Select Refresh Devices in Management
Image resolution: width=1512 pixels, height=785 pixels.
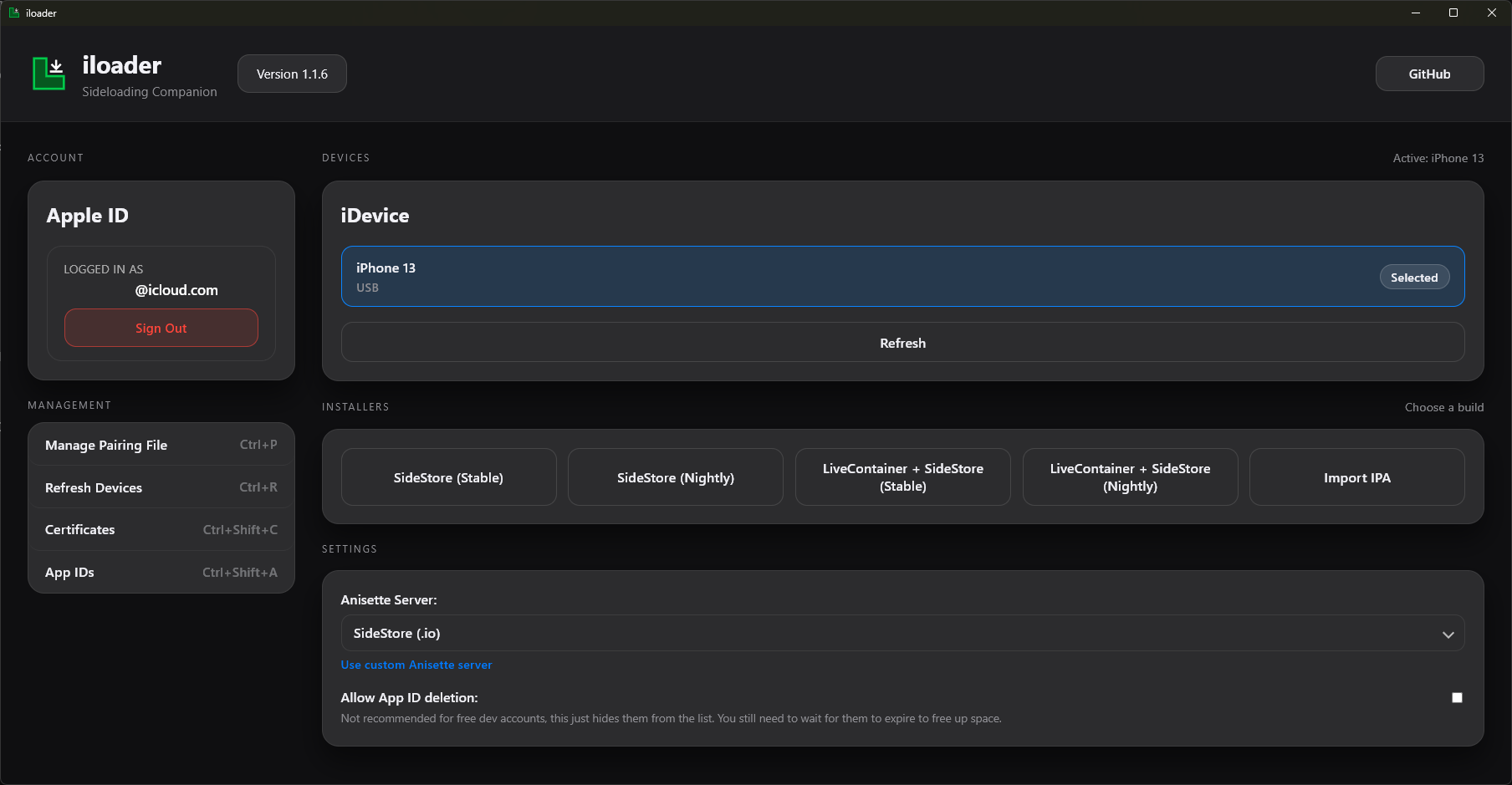pos(161,487)
